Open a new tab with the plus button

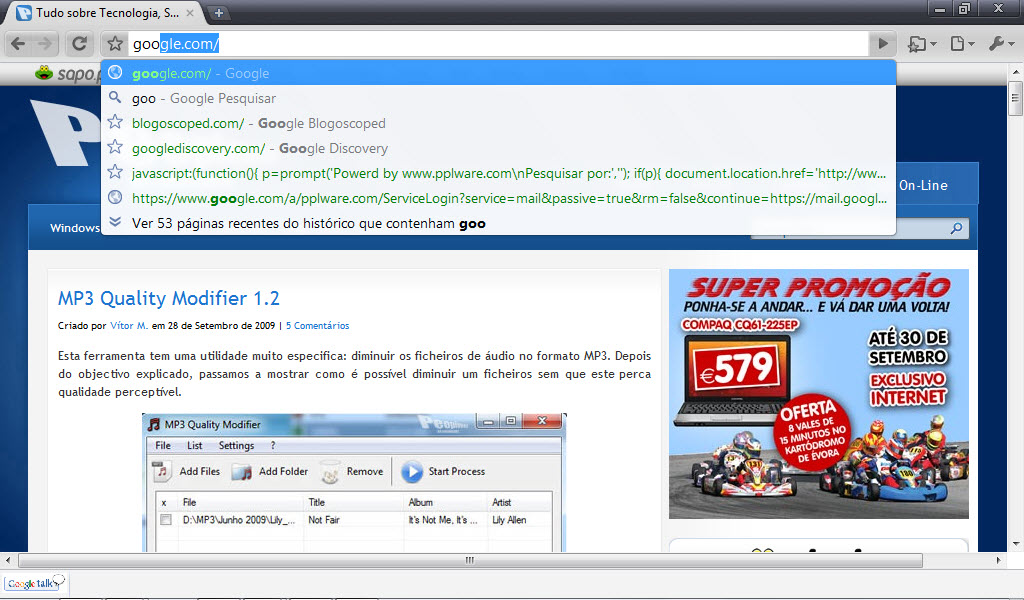[x=218, y=12]
